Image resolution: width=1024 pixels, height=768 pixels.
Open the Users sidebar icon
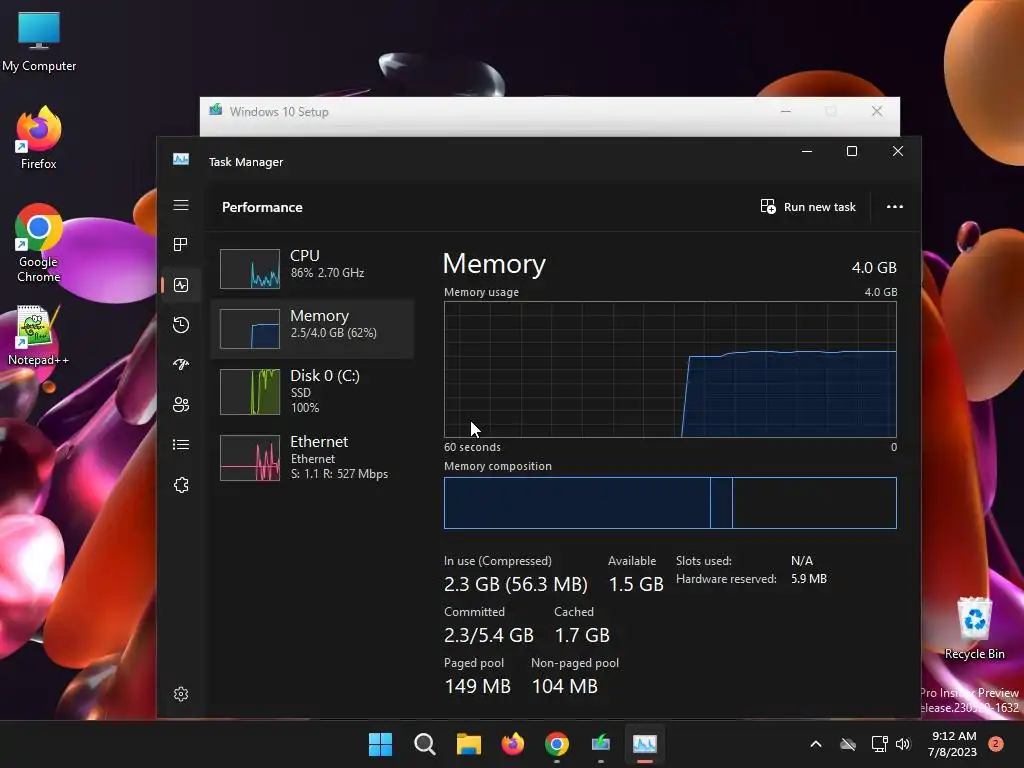tap(181, 405)
